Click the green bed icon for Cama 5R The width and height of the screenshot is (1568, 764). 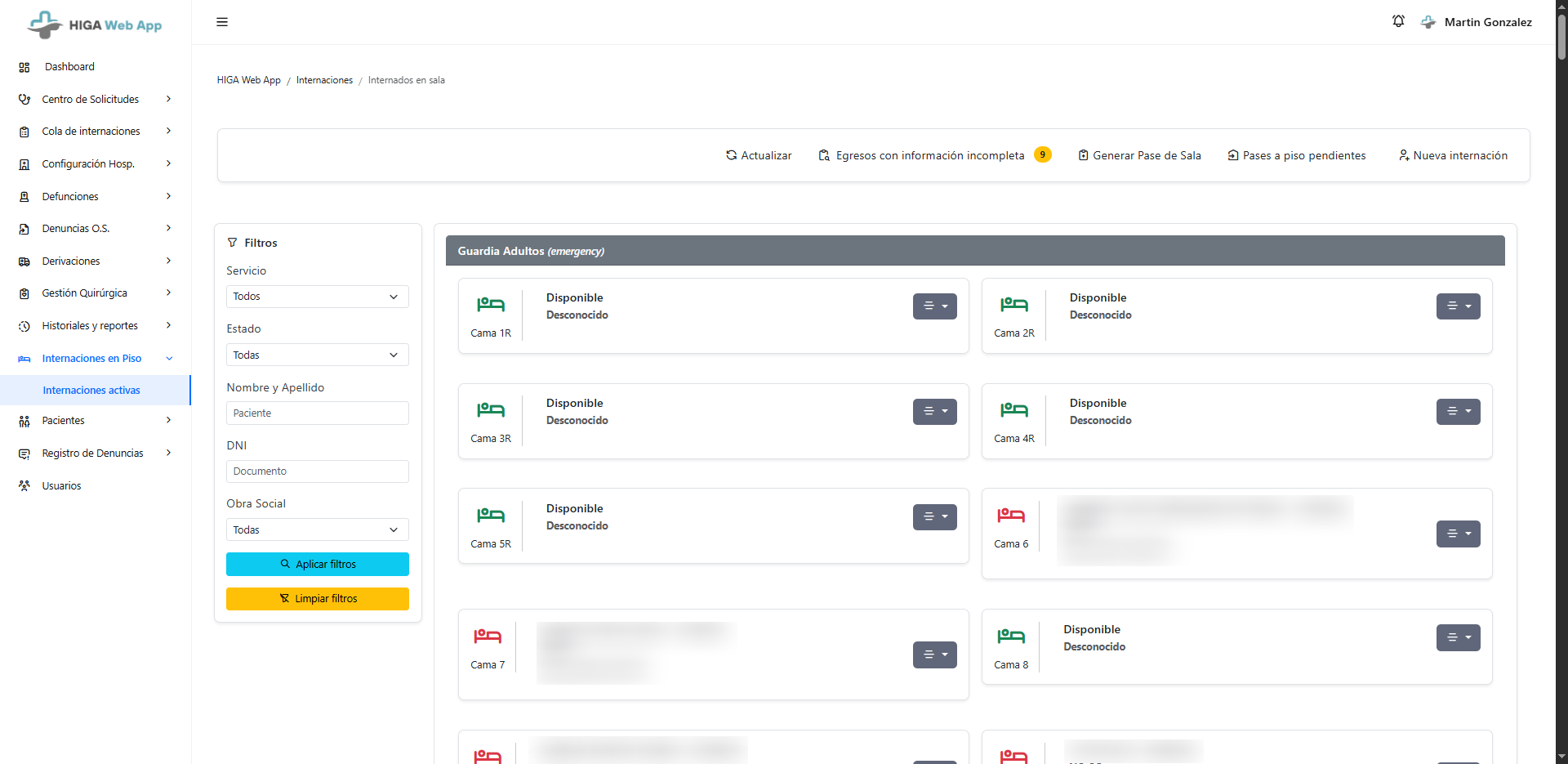click(491, 516)
